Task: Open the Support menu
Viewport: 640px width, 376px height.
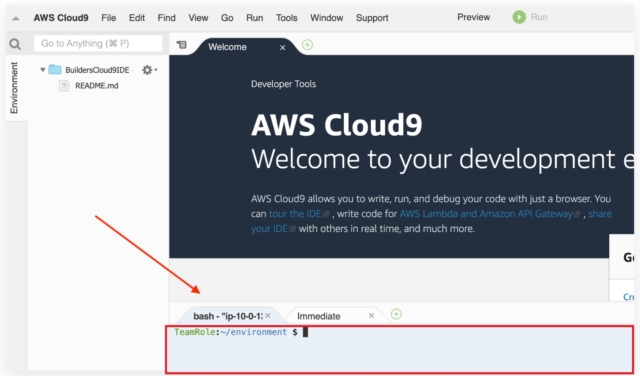Action: coord(372,18)
